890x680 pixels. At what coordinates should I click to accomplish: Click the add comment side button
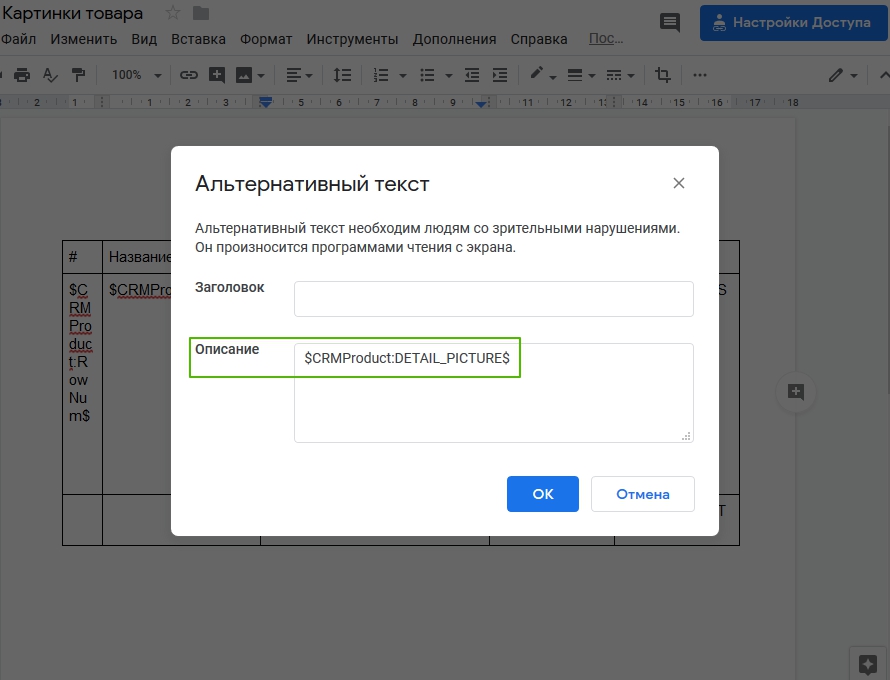point(796,392)
